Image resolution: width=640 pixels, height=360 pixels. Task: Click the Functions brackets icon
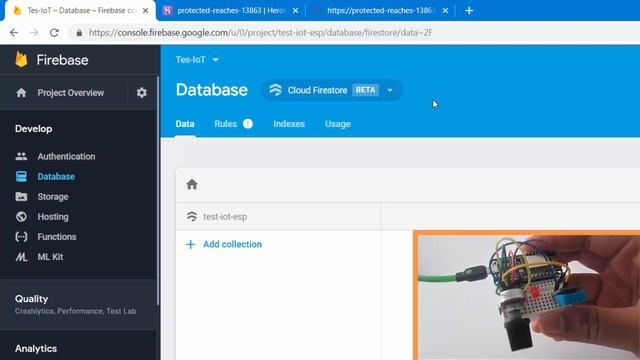tap(21, 237)
